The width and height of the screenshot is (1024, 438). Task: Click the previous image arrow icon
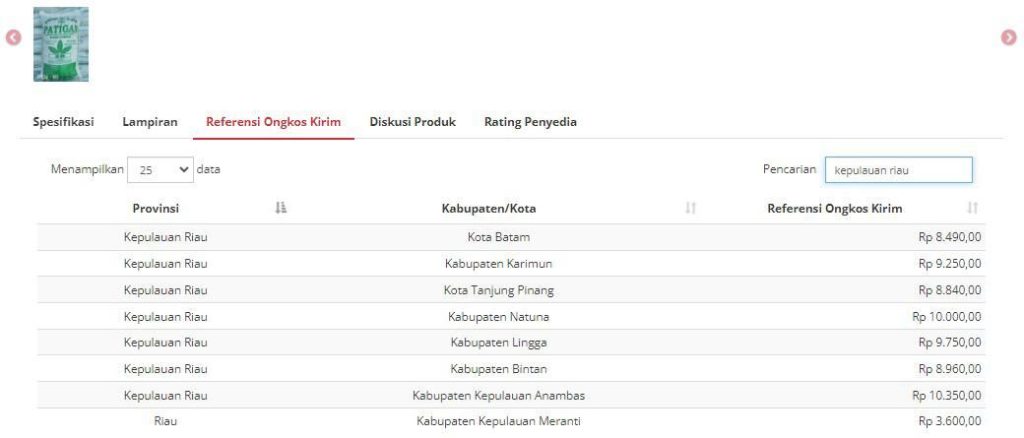(x=13, y=38)
